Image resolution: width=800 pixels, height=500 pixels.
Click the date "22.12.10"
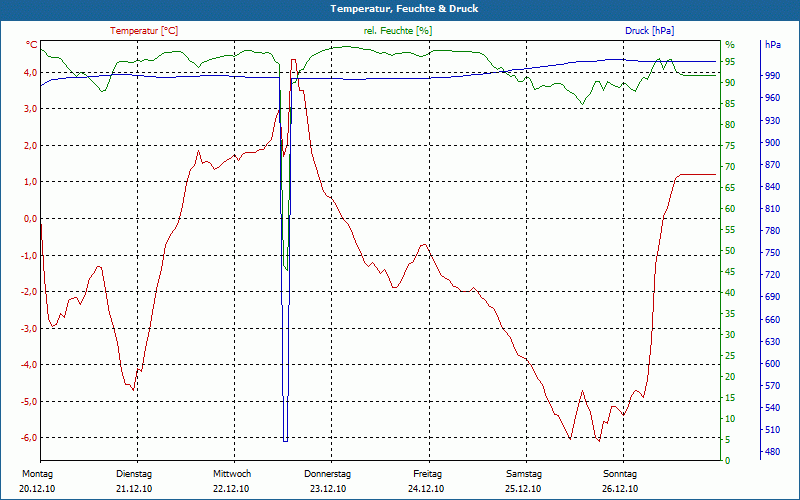[x=231, y=489]
